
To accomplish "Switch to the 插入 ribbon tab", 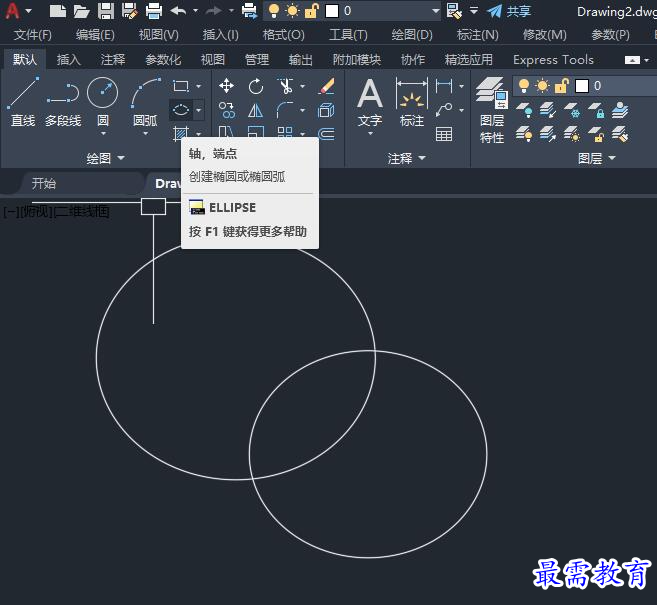I will click(x=69, y=60).
